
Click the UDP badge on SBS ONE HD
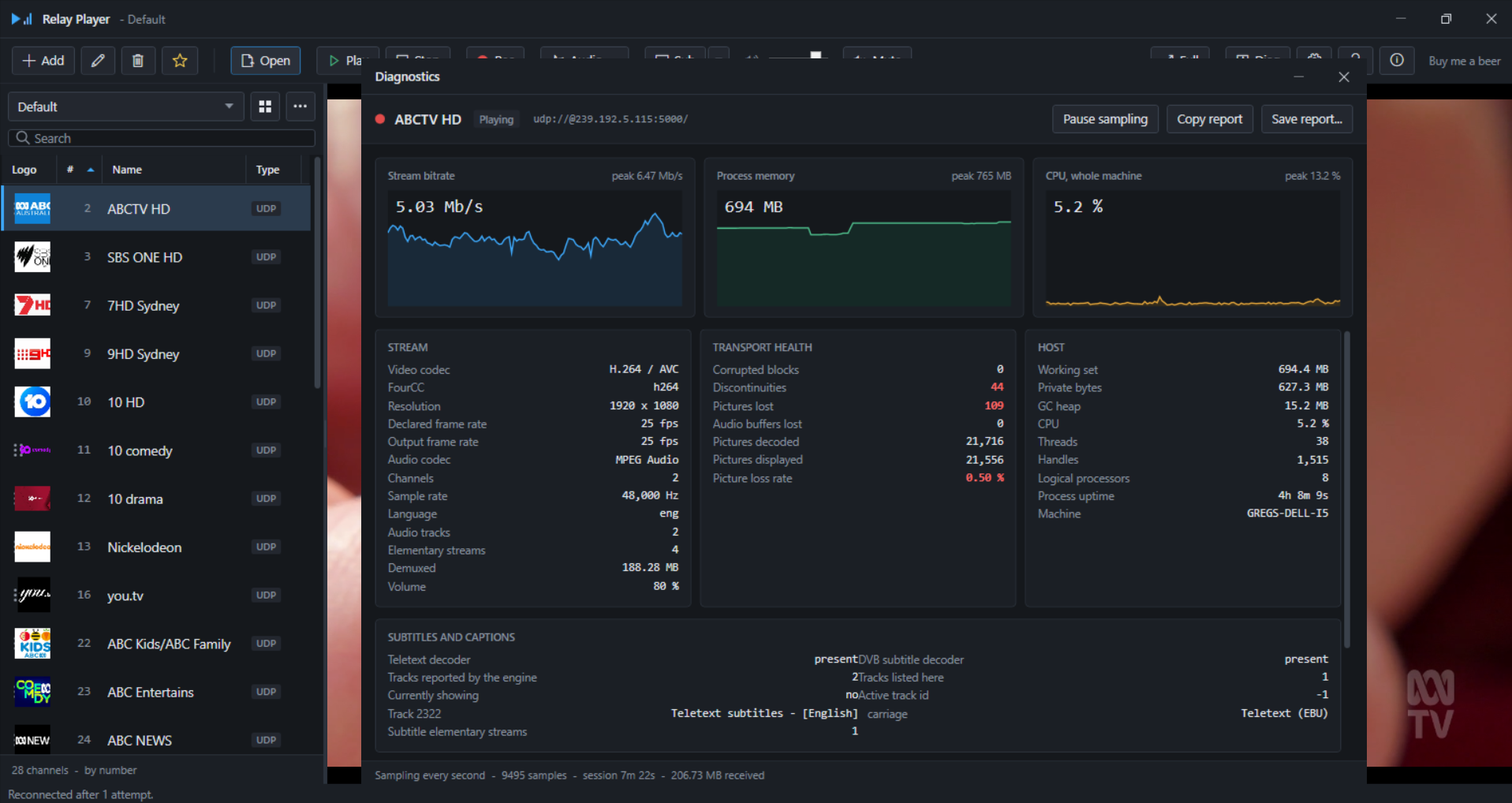pyautogui.click(x=267, y=257)
